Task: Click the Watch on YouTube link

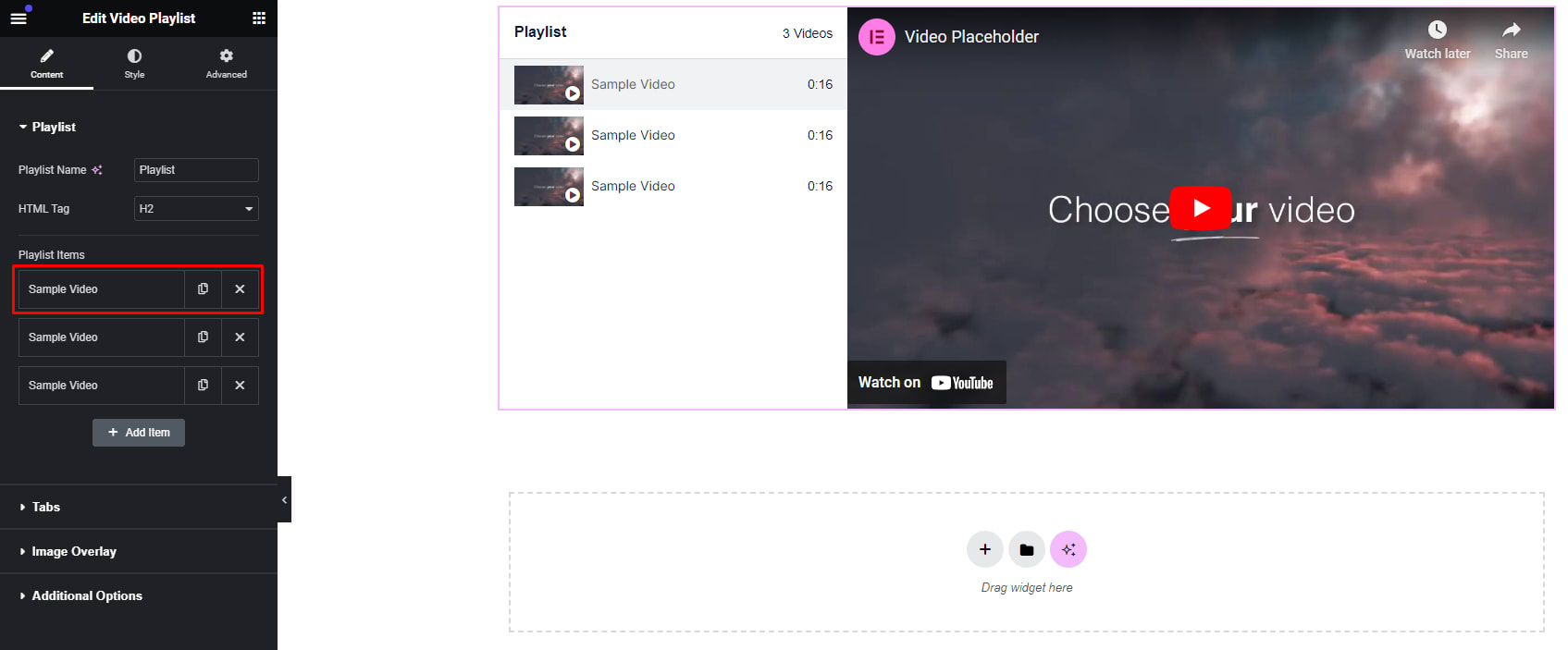Action: tap(926, 383)
